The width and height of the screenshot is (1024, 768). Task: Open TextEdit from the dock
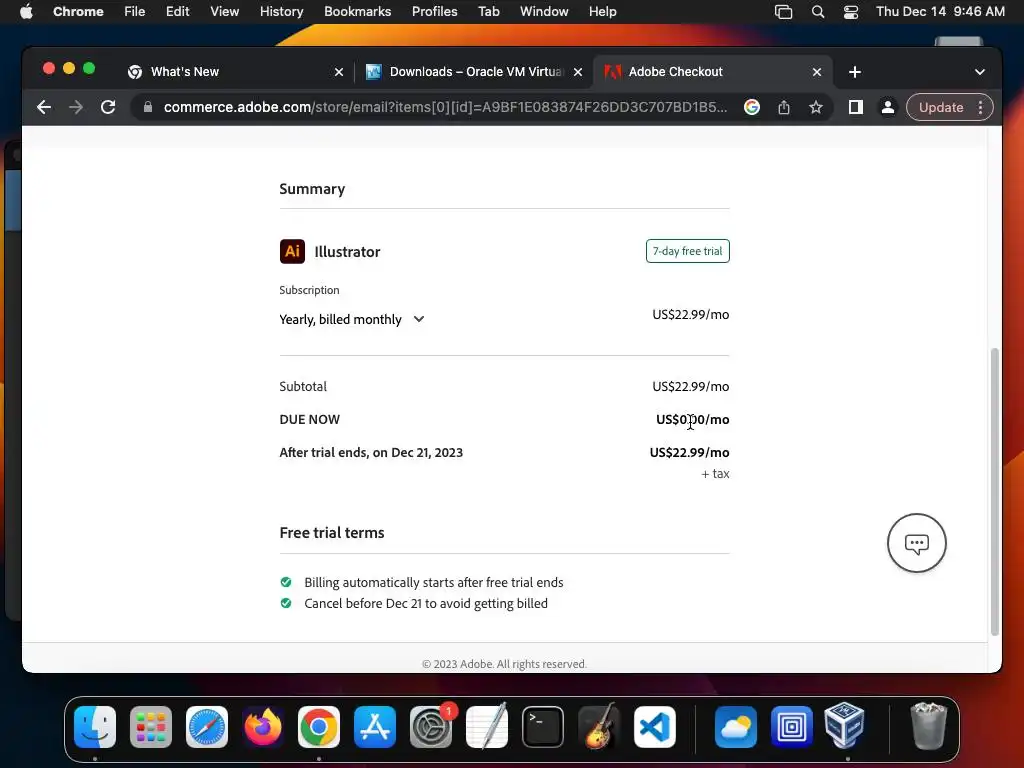click(487, 727)
